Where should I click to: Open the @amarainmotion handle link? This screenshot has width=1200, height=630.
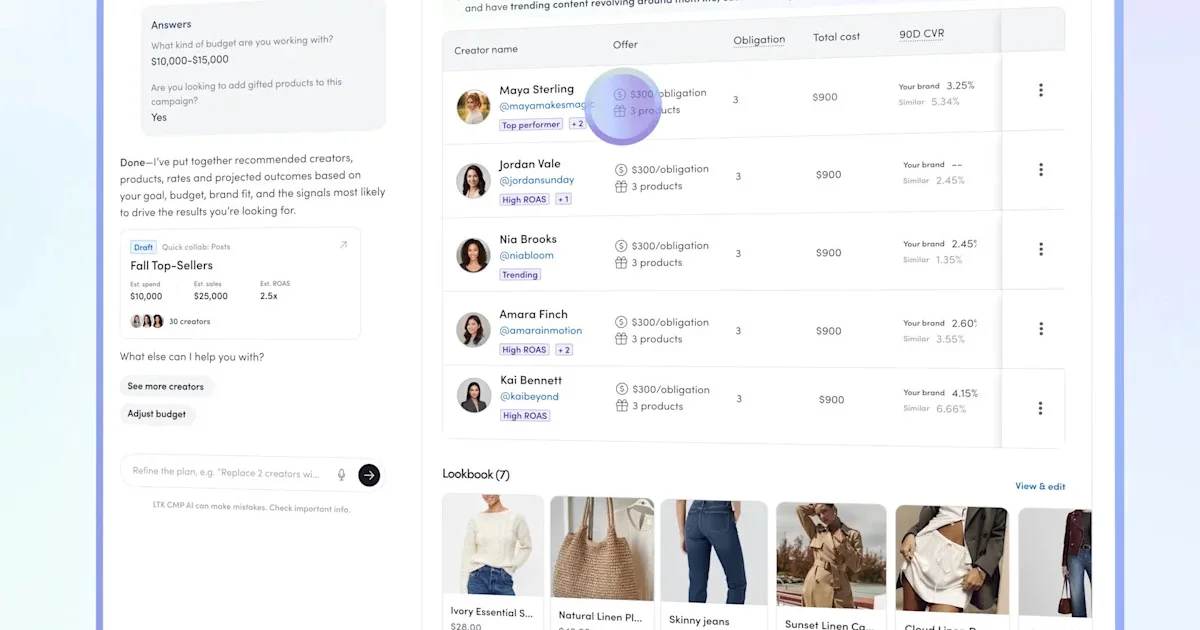pos(540,331)
